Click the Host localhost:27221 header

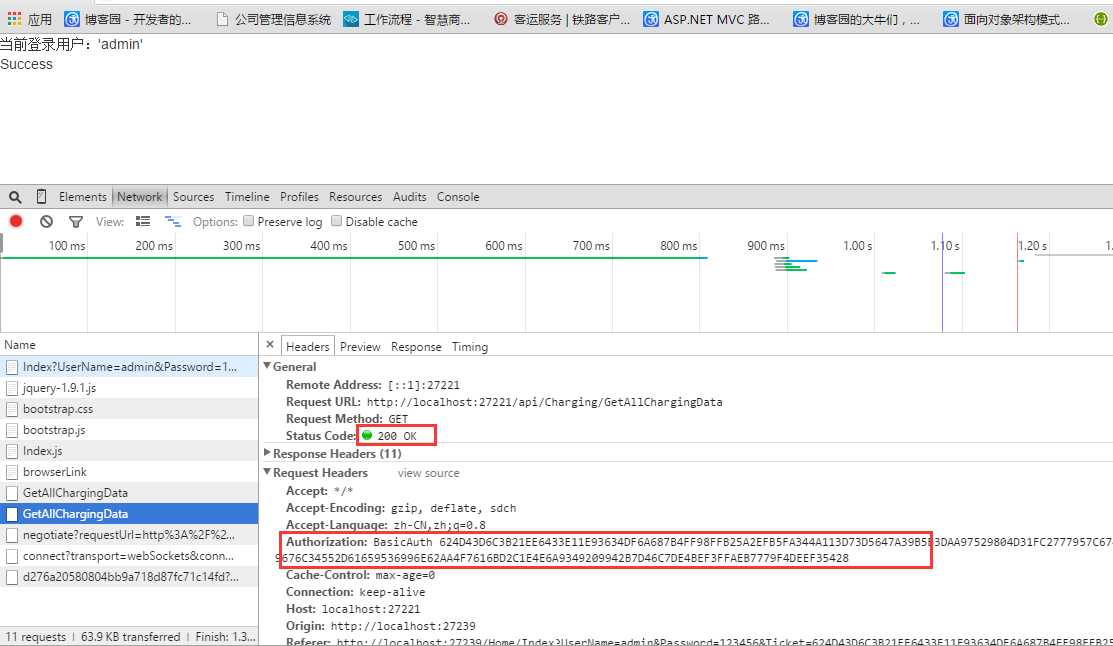[353, 609]
